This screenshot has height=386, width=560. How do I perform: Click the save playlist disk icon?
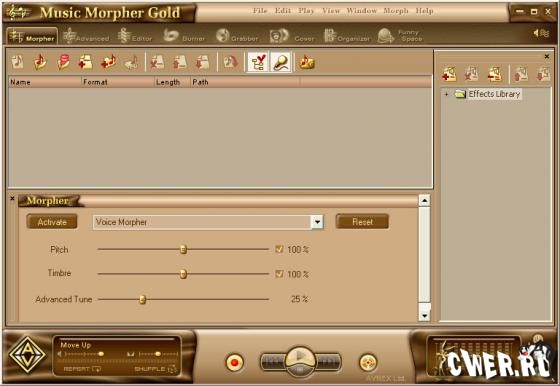pos(63,62)
